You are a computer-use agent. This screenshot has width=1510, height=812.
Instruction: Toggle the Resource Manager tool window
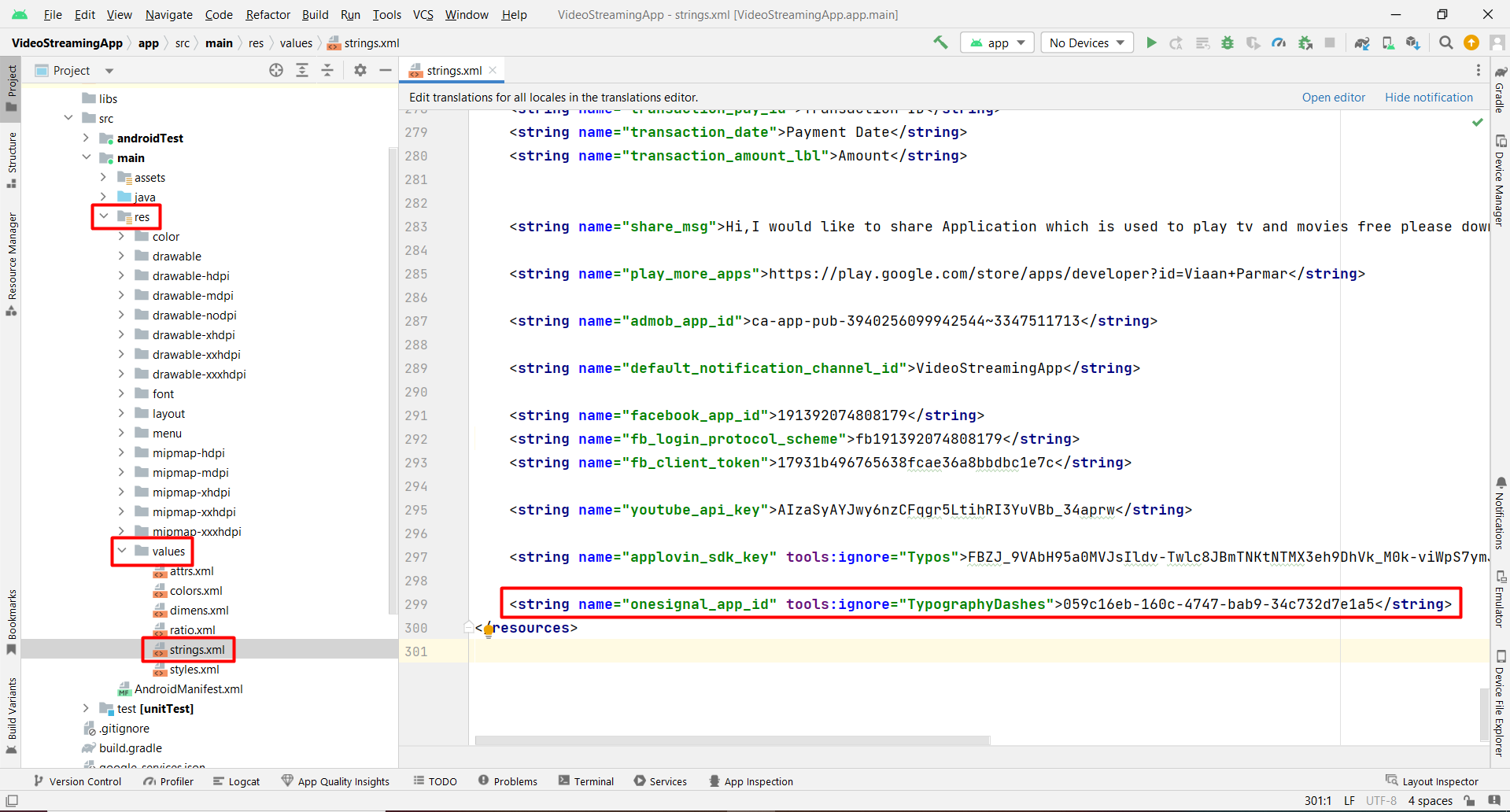(11, 264)
